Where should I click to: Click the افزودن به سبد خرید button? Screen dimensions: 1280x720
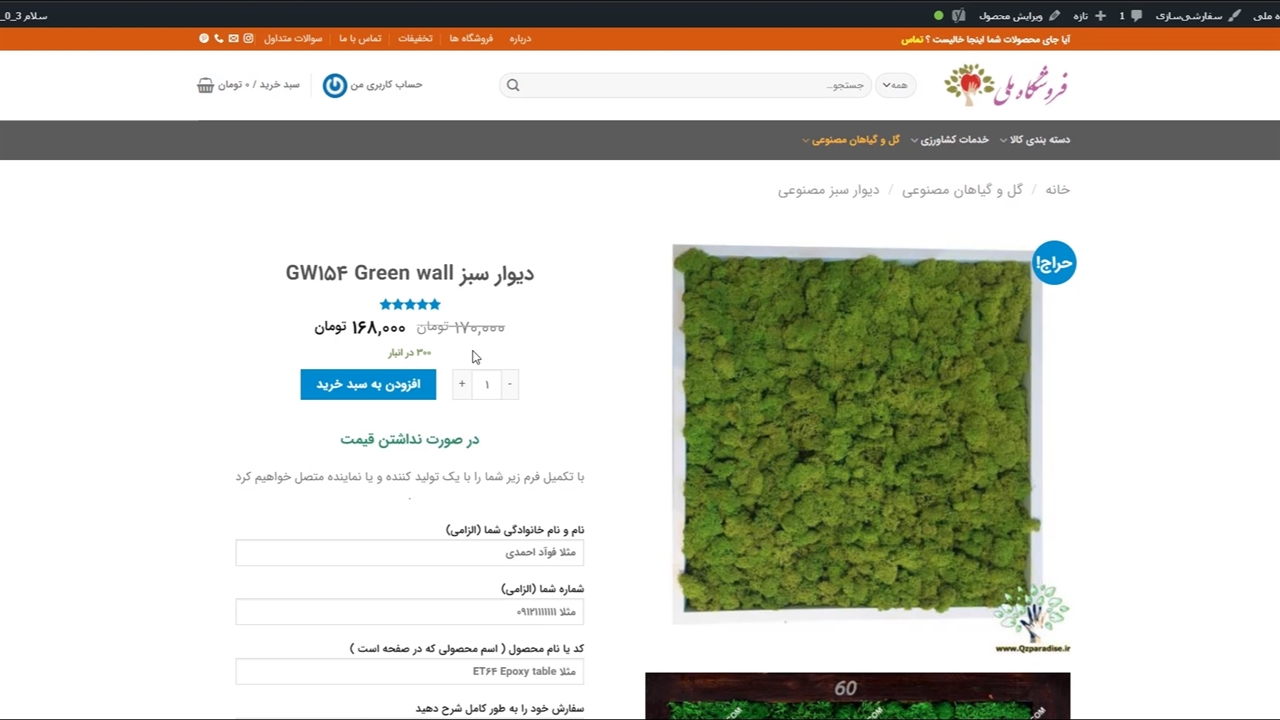pyautogui.click(x=368, y=384)
